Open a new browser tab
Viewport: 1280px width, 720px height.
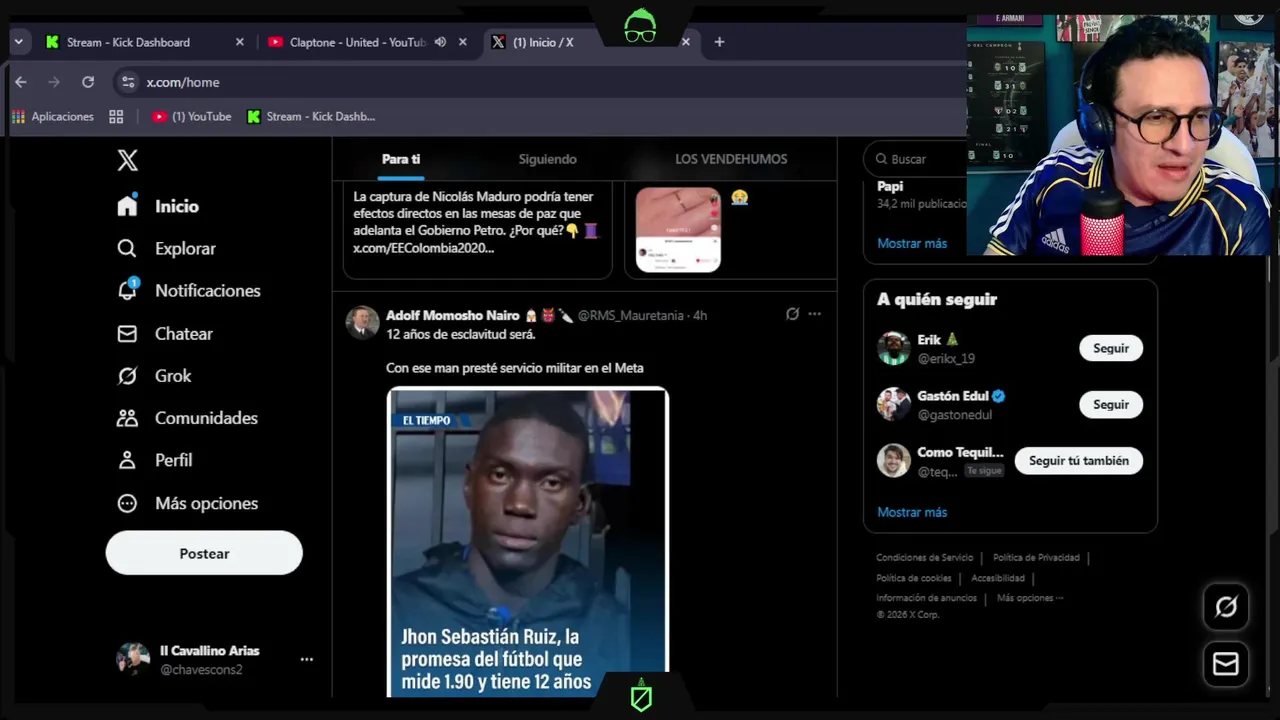719,42
